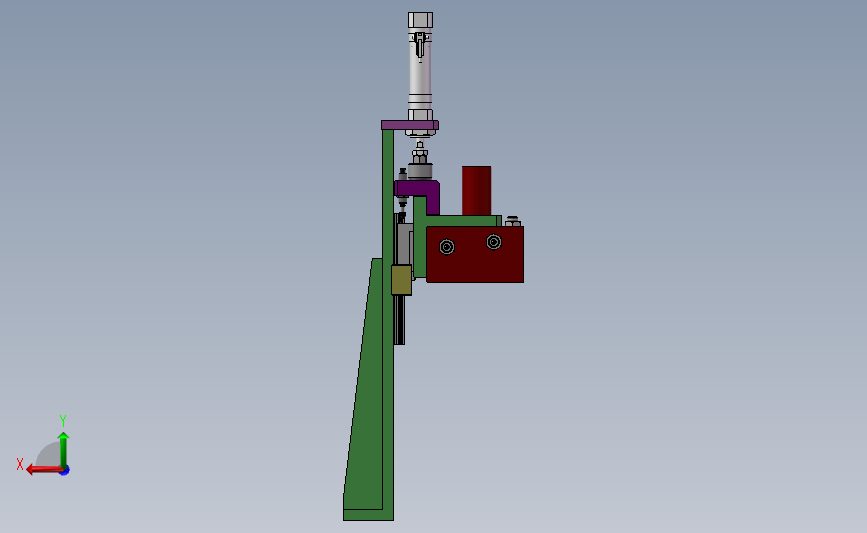This screenshot has height=533, width=867.
Task: Select the purple cylinder mounting plate
Action: click(410, 125)
